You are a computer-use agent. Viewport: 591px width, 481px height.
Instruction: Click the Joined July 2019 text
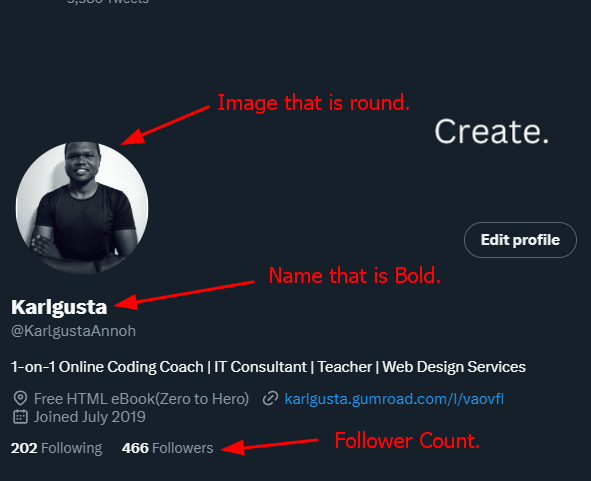click(x=90, y=417)
